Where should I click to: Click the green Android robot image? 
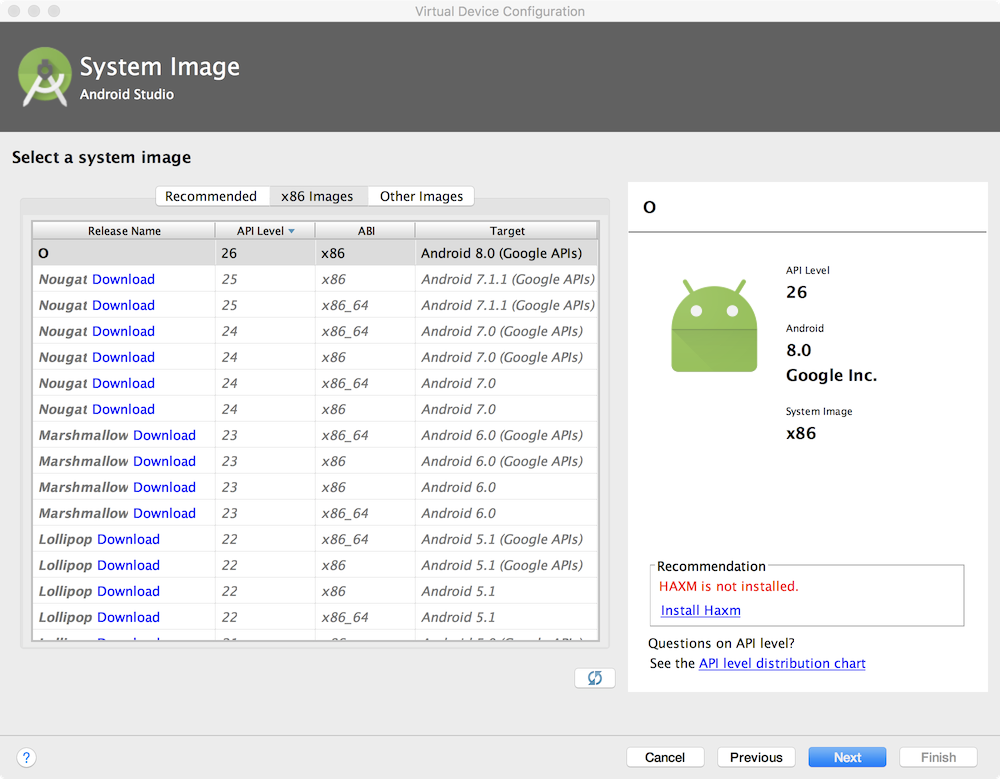[714, 326]
